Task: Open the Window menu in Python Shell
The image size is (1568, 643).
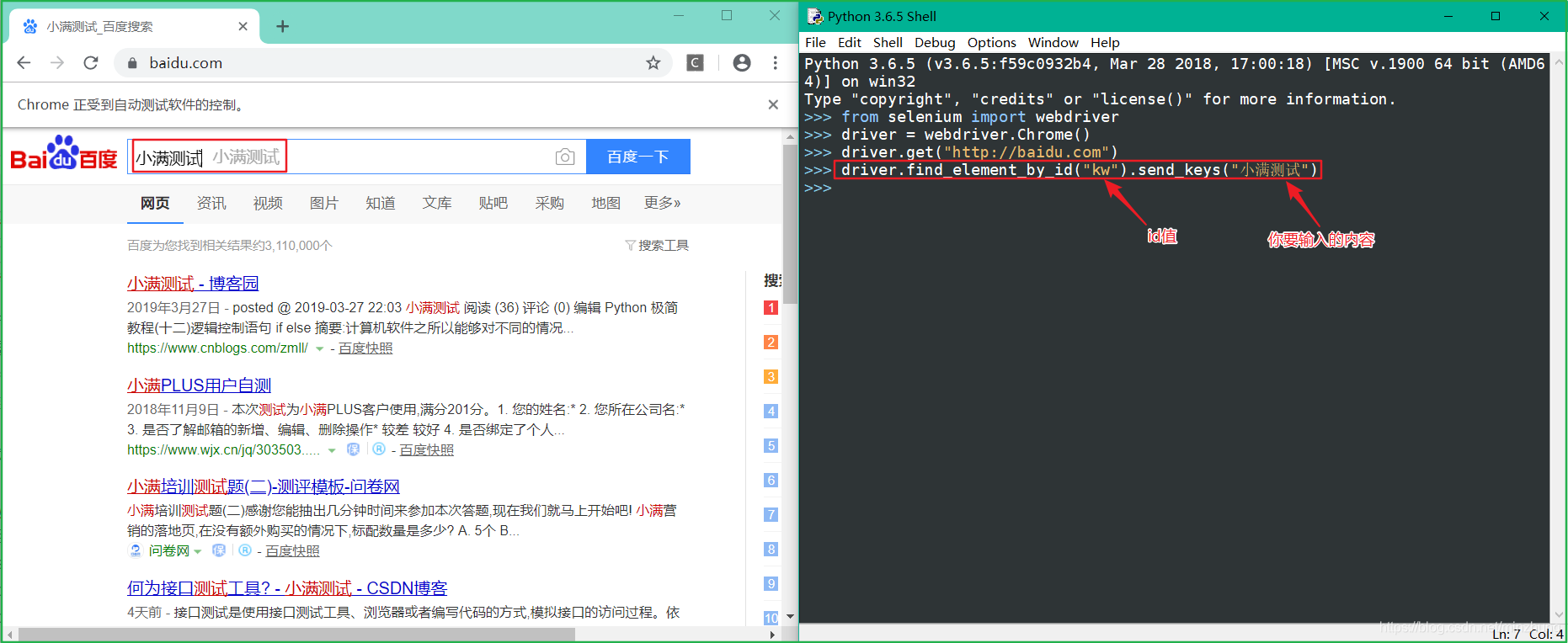Action: [1053, 43]
